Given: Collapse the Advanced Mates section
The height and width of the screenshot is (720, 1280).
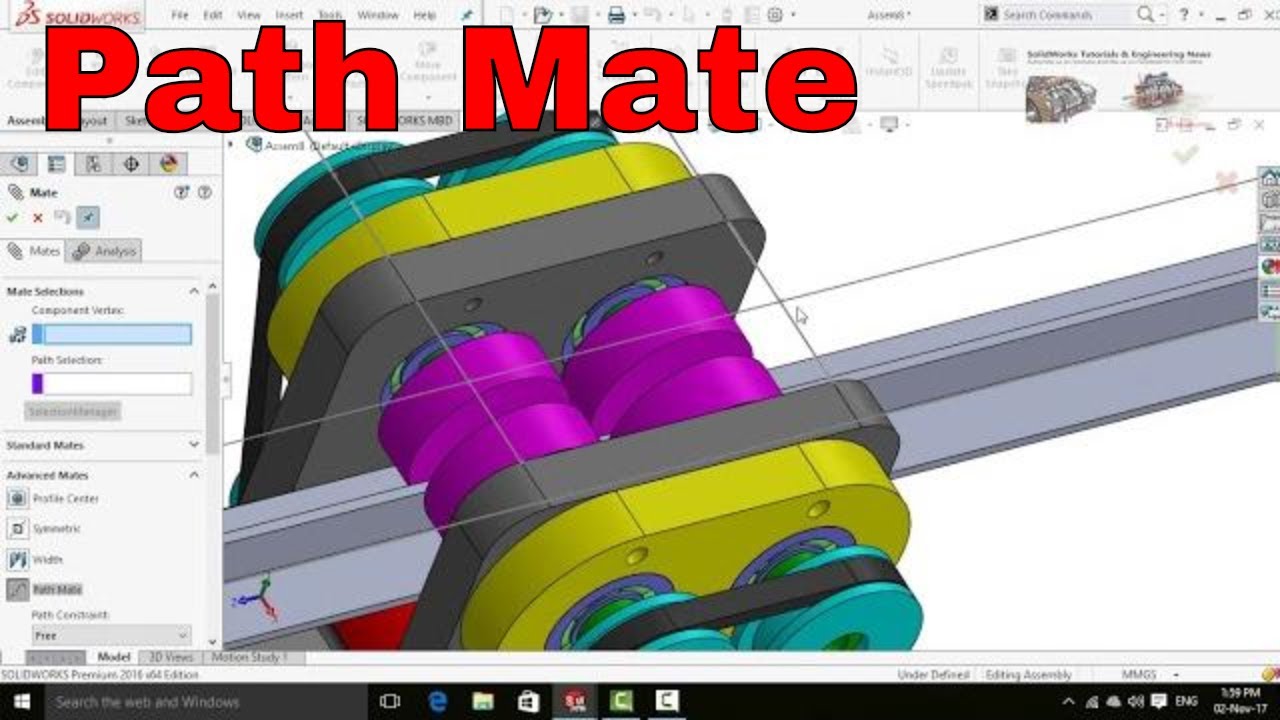Looking at the screenshot, I should 194,475.
